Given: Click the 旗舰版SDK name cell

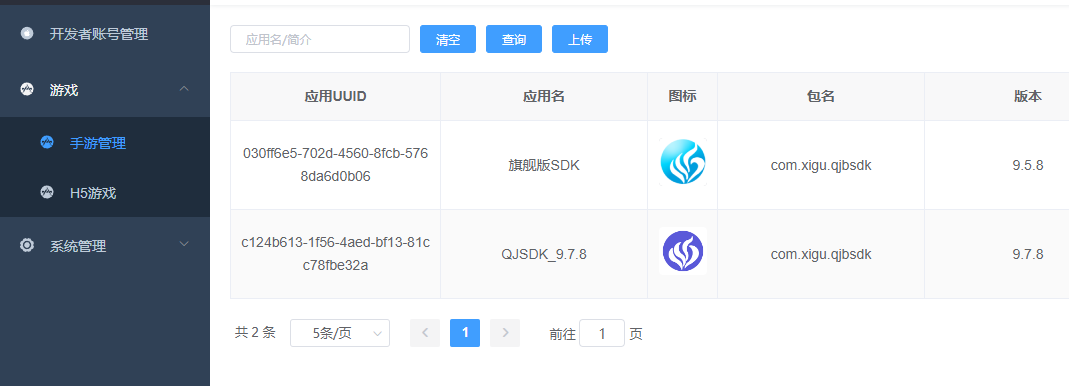Looking at the screenshot, I should [x=544, y=164].
